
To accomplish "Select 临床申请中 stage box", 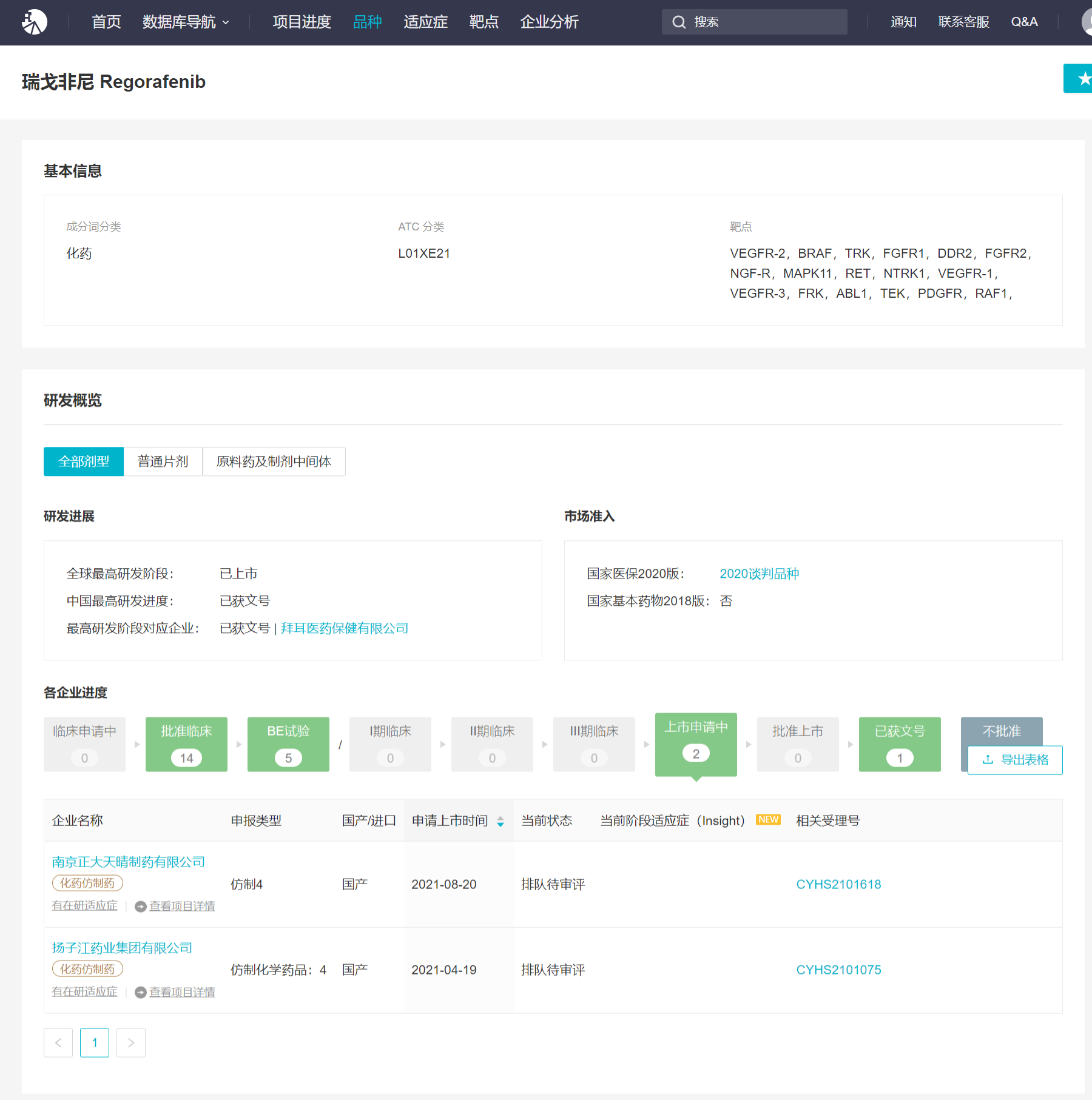I will click(85, 745).
